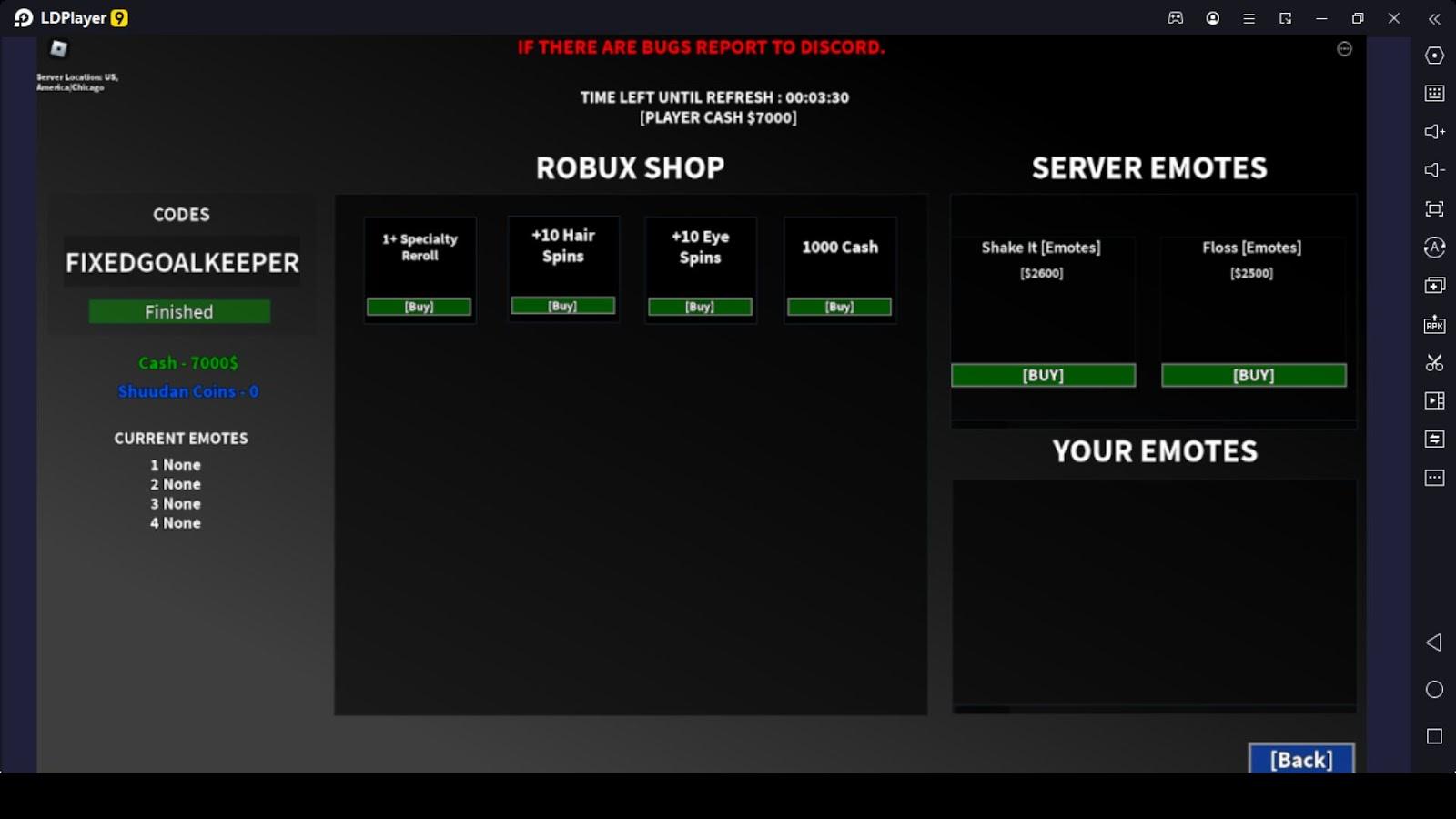1456x819 pixels.
Task: Select current emote slot 4 None
Action: (176, 523)
